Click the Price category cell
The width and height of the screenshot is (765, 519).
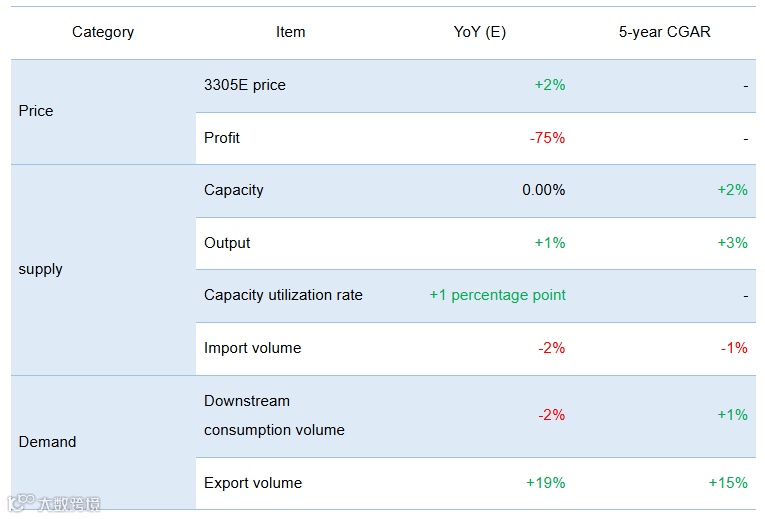[x=36, y=111]
